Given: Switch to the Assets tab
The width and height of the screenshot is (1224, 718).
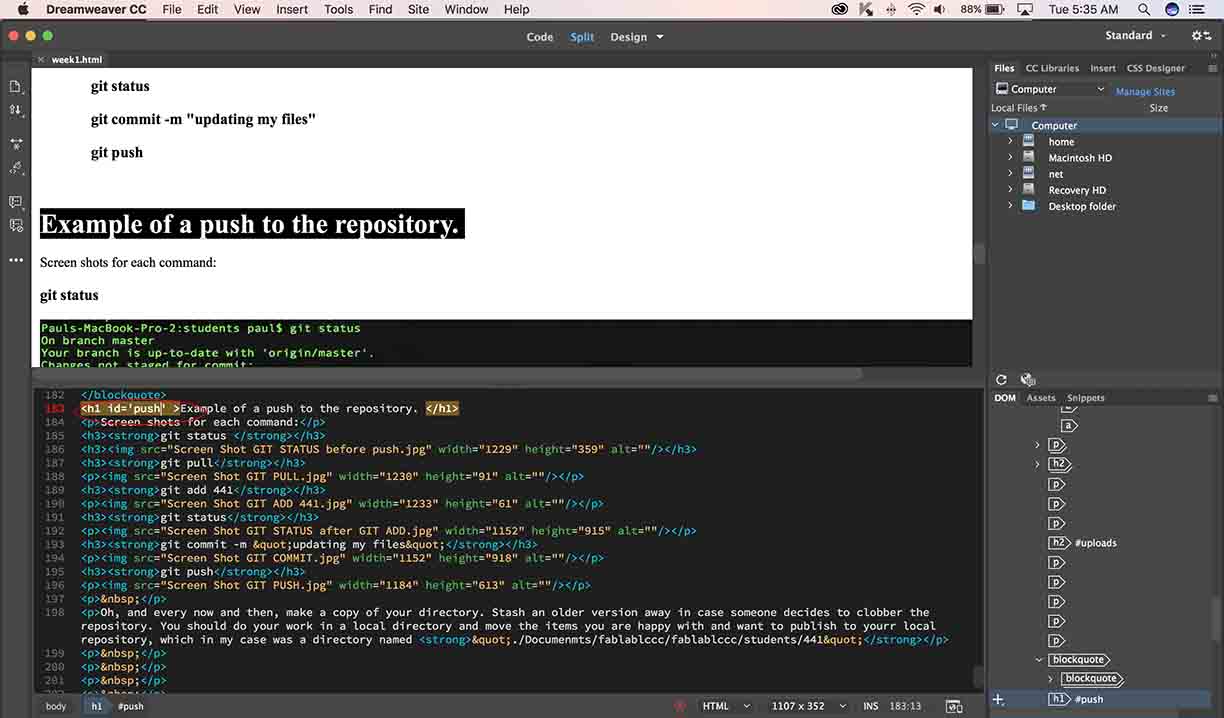Looking at the screenshot, I should coord(1041,398).
